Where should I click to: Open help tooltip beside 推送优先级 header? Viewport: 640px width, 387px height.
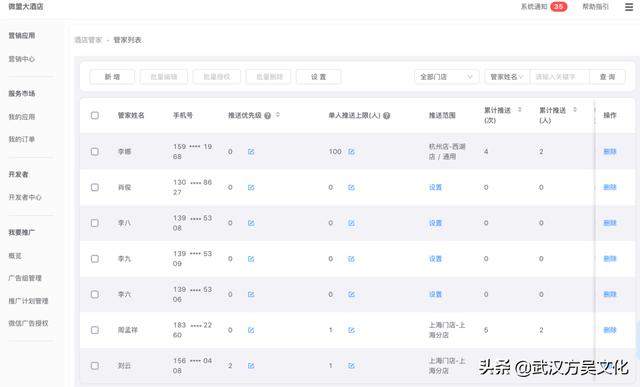point(268,116)
